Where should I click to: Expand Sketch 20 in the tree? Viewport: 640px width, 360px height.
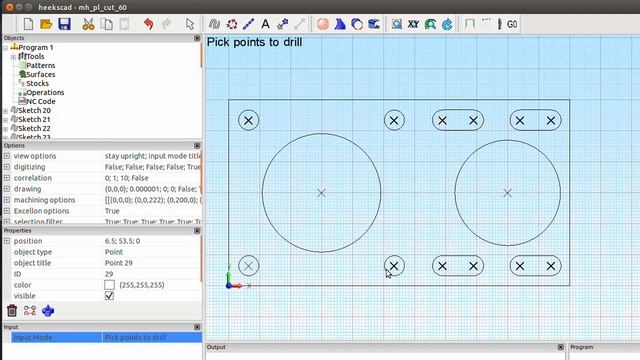[x=6, y=111]
